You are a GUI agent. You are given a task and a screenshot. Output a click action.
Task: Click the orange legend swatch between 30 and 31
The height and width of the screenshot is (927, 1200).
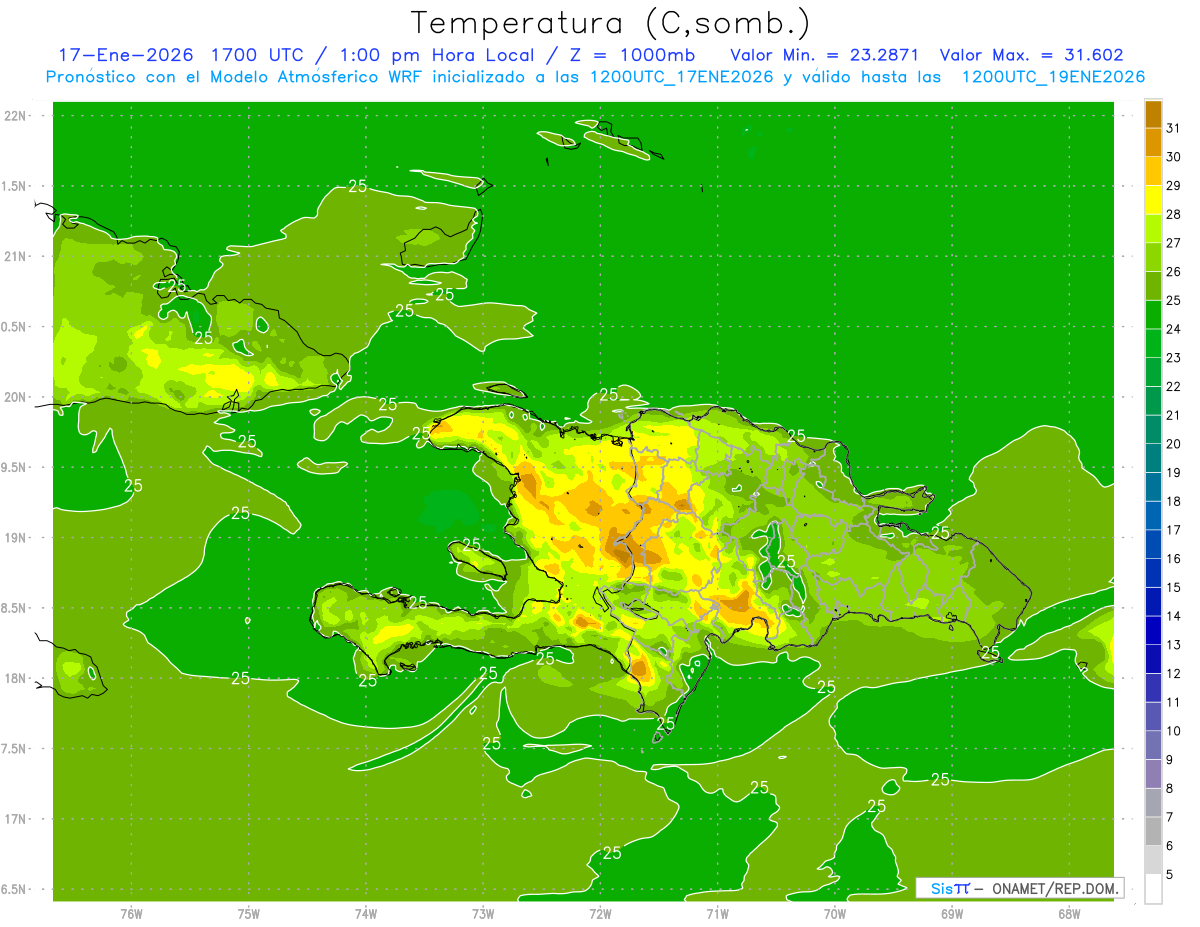(1153, 142)
